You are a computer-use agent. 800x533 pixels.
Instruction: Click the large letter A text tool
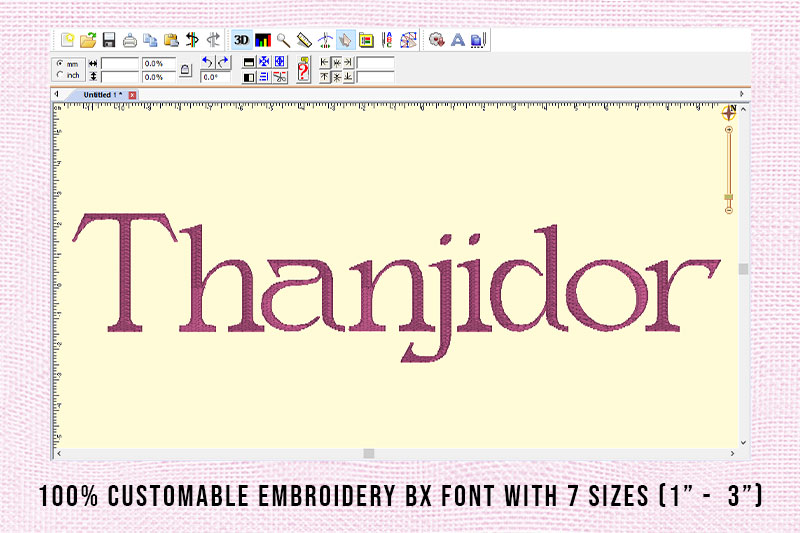point(458,40)
